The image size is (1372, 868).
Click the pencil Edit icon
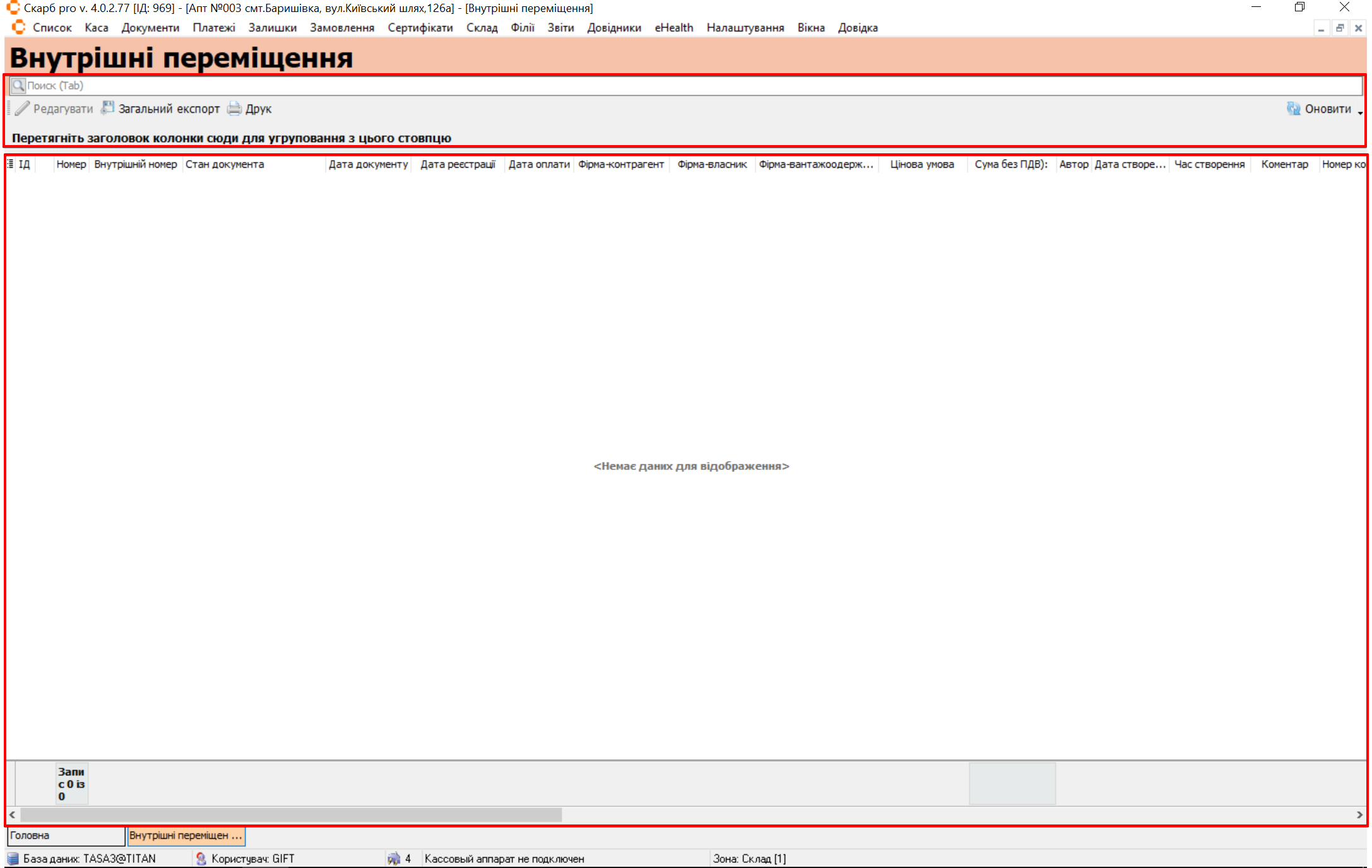[x=22, y=108]
